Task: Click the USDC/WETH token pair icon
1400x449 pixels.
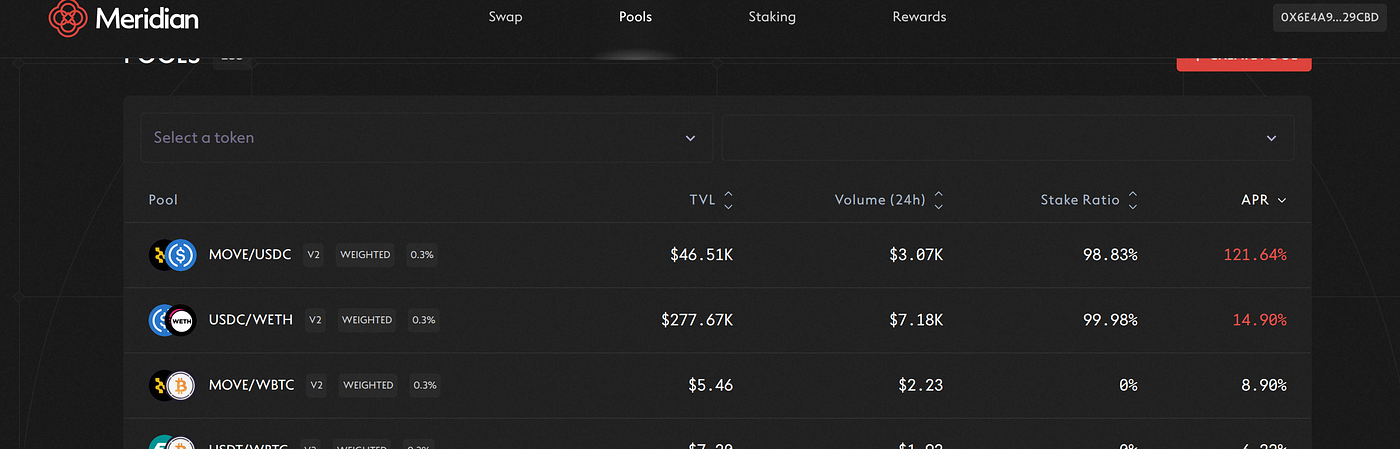Action: (172, 320)
